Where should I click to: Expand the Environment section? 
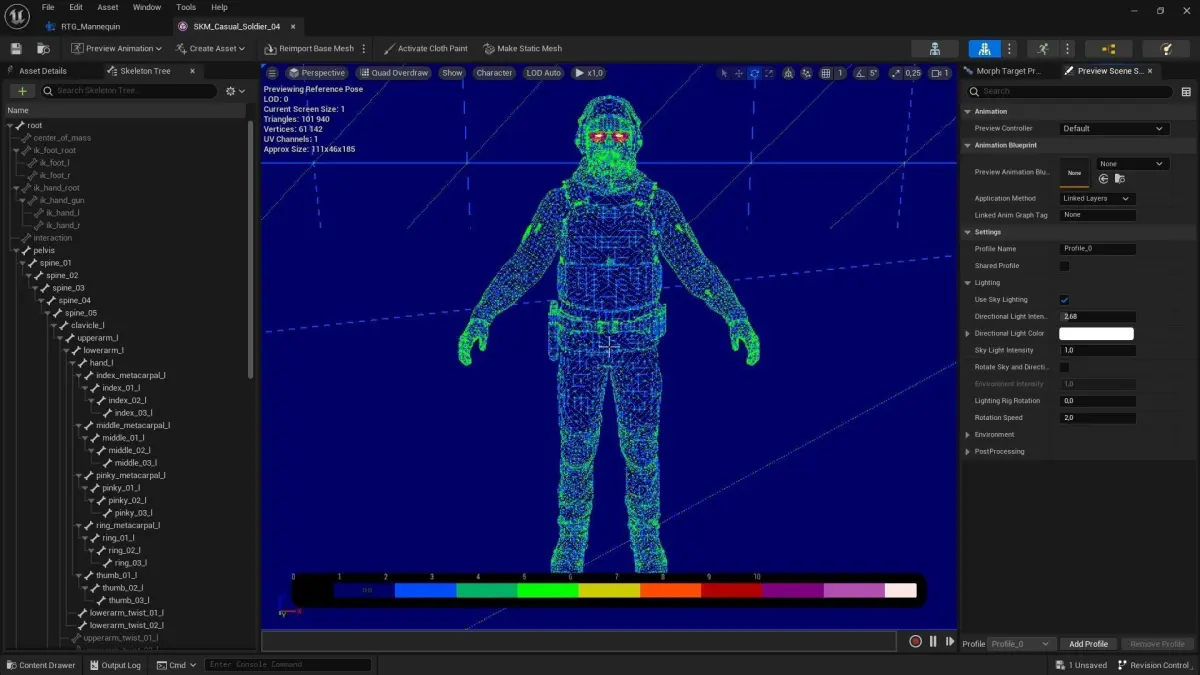tap(967, 435)
